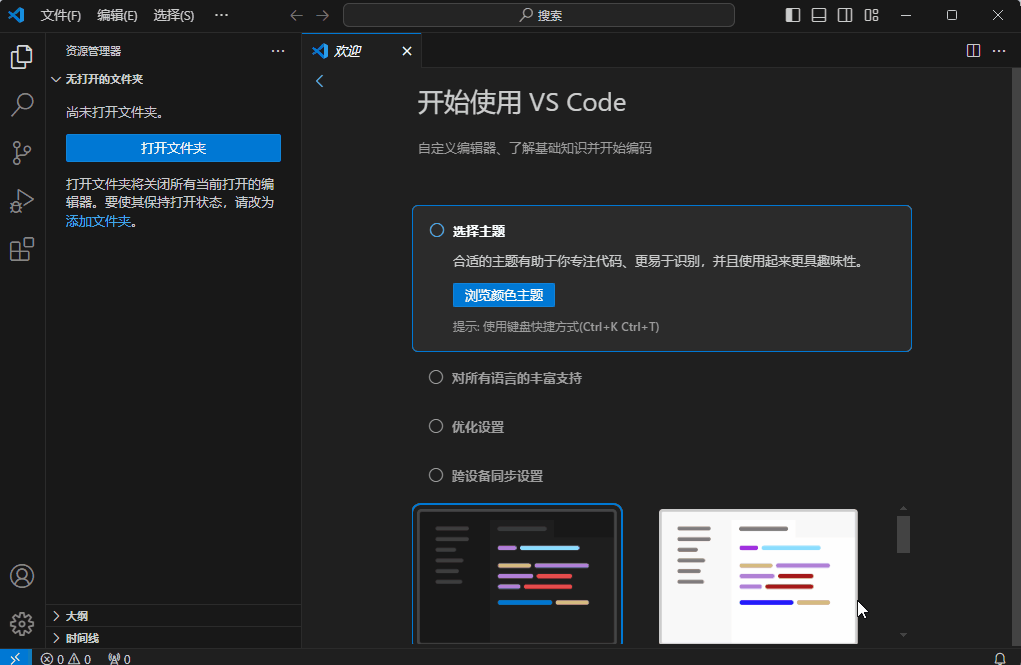The image size is (1021, 665).
Task: Switch to the 欢迎 tab
Action: [x=347, y=50]
